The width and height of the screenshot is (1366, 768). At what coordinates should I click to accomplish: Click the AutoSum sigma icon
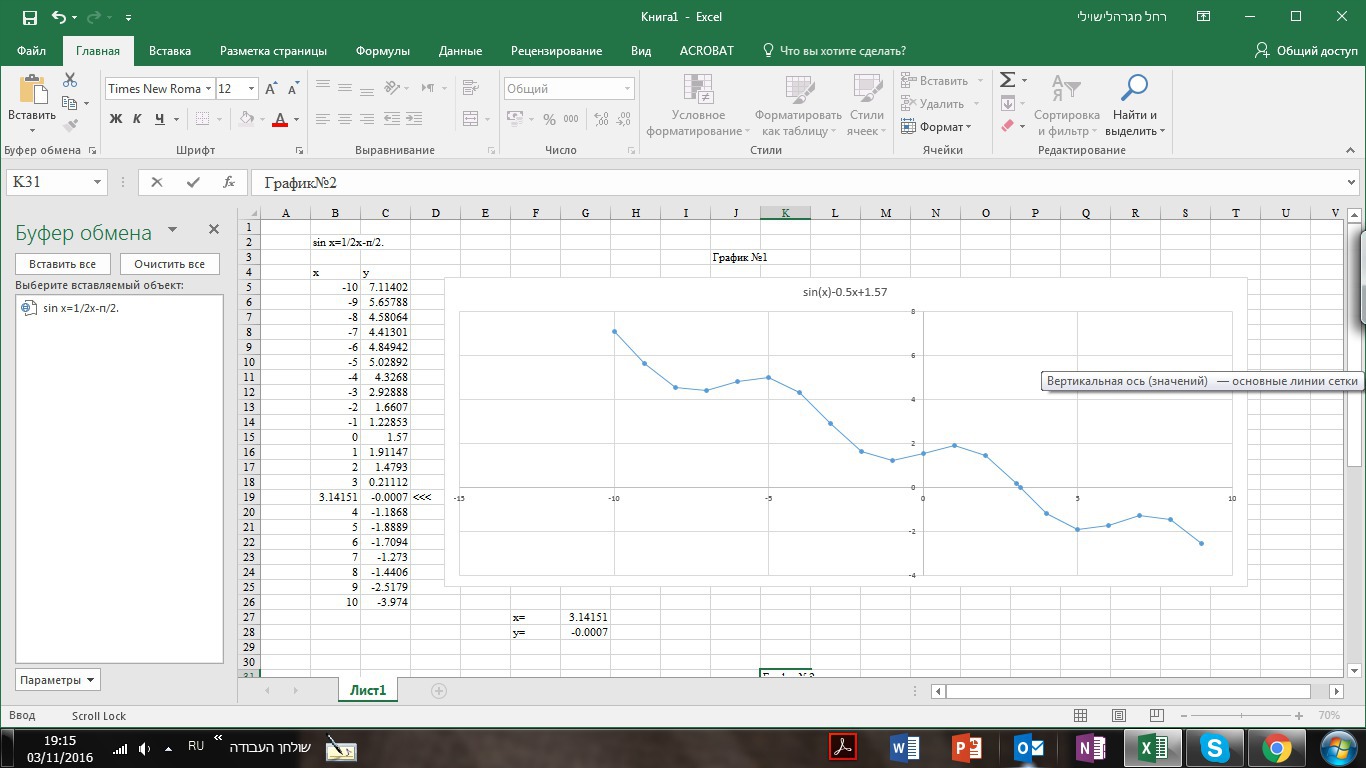1008,80
